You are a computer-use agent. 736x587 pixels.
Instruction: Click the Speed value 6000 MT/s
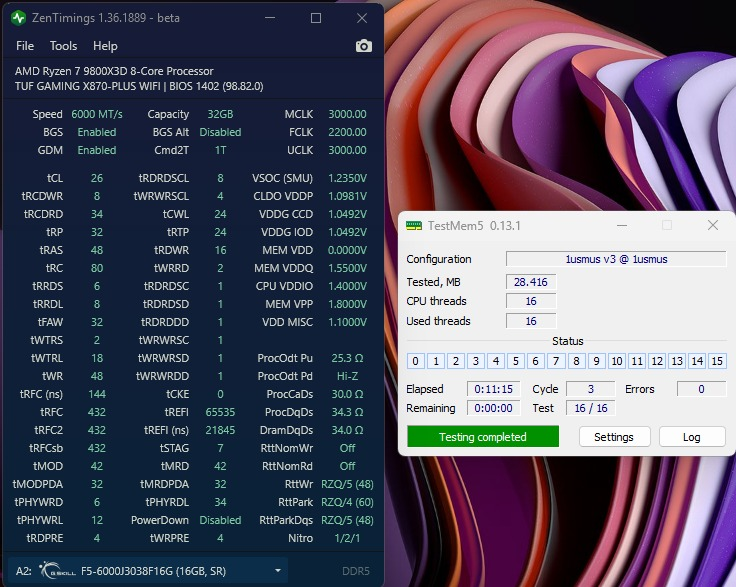97,114
